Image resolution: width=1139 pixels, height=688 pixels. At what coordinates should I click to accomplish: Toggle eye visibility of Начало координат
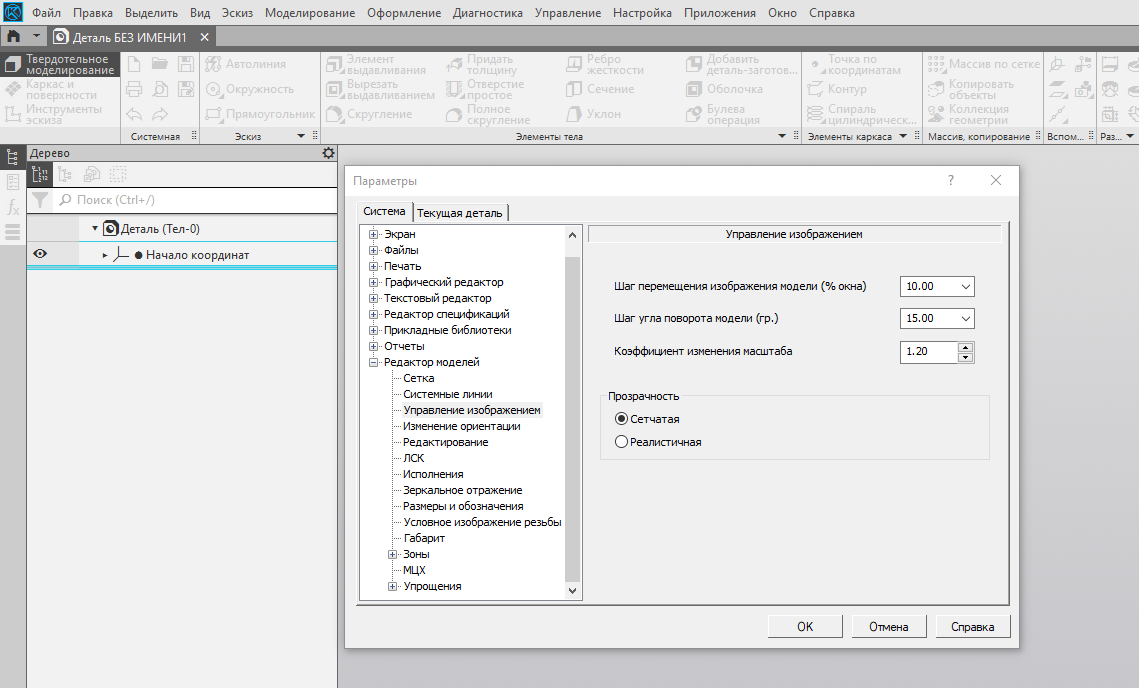(40, 255)
